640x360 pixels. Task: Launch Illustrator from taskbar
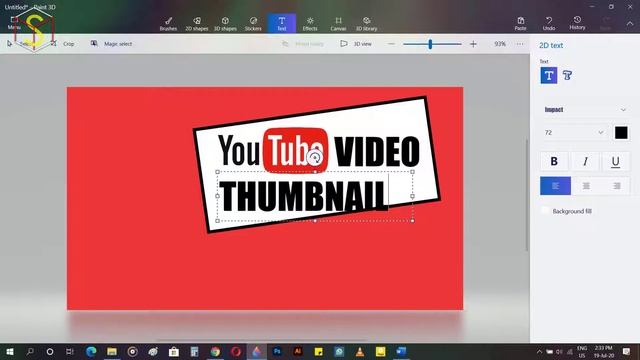point(298,351)
